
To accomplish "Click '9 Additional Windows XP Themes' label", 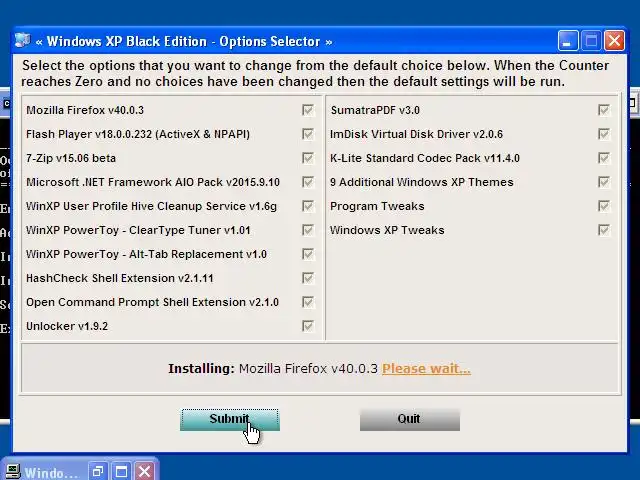I will (x=422, y=182).
